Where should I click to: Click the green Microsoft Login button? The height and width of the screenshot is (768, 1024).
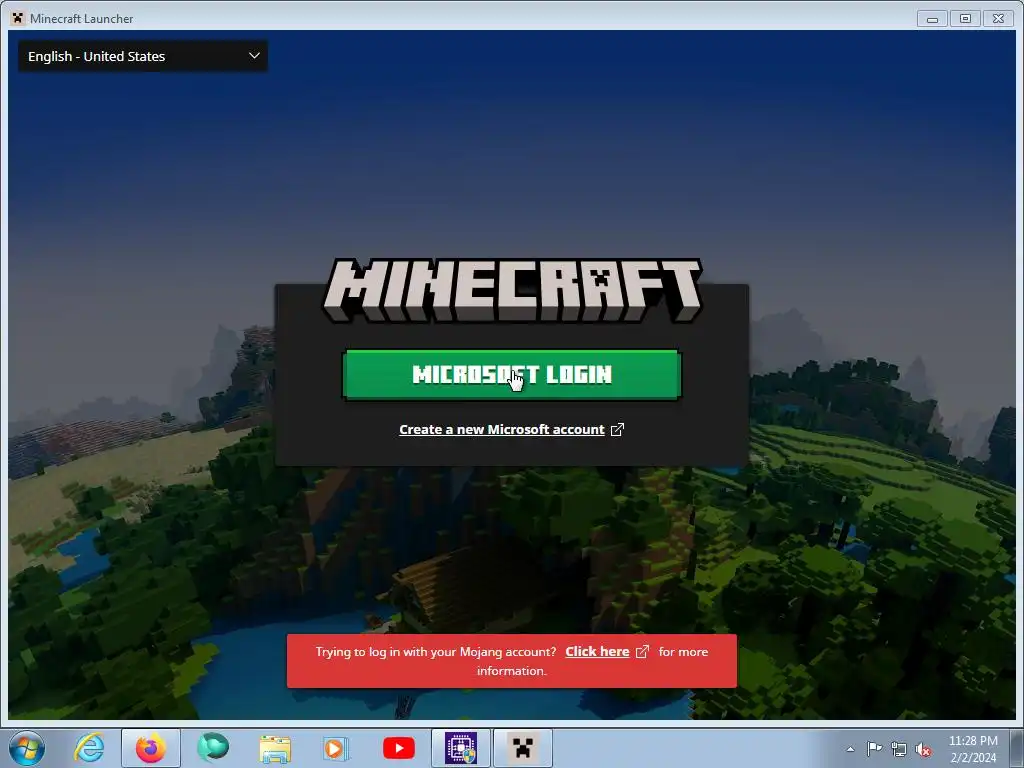point(512,374)
